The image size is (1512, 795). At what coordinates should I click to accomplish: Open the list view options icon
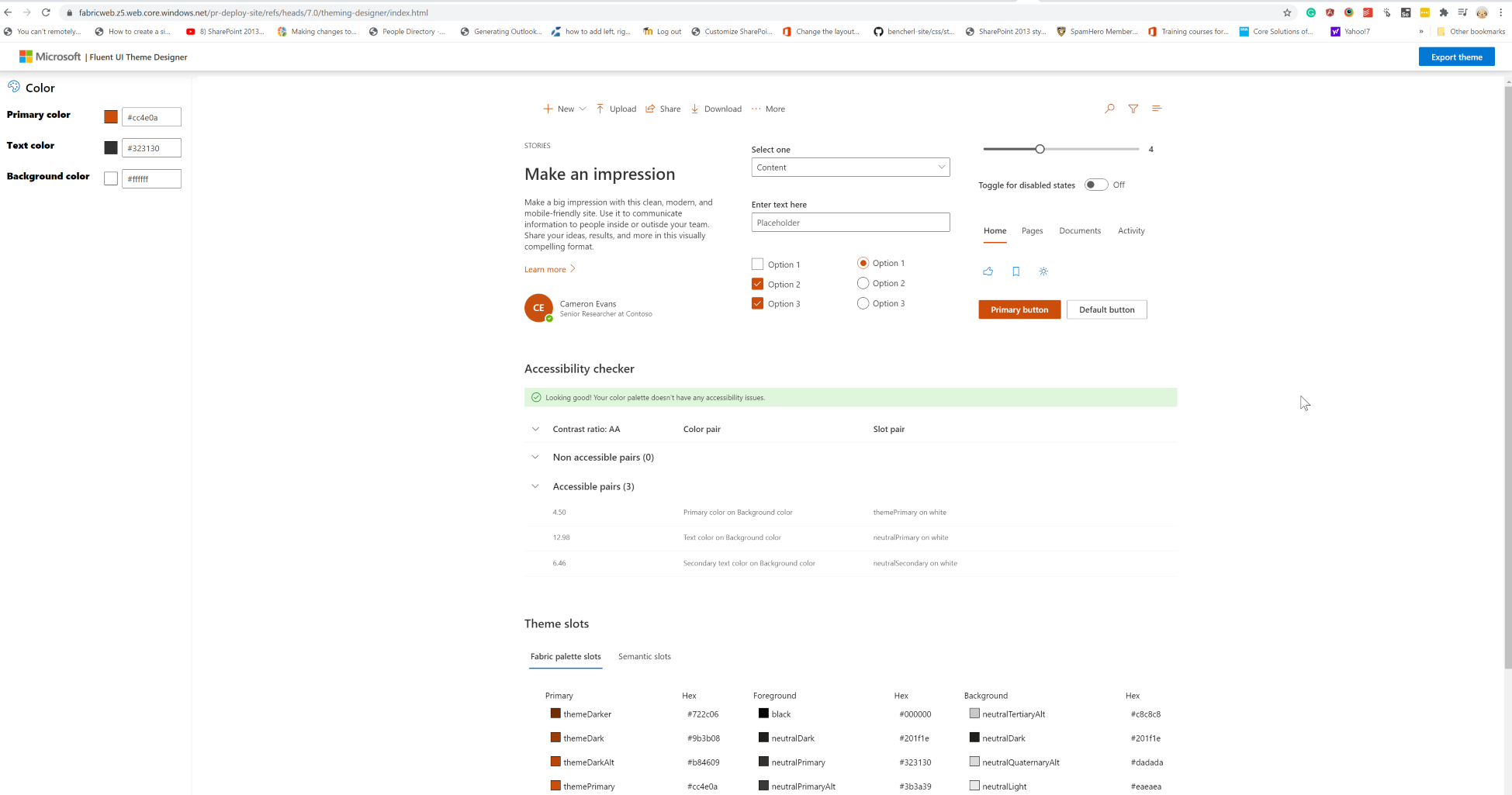pyautogui.click(x=1157, y=109)
